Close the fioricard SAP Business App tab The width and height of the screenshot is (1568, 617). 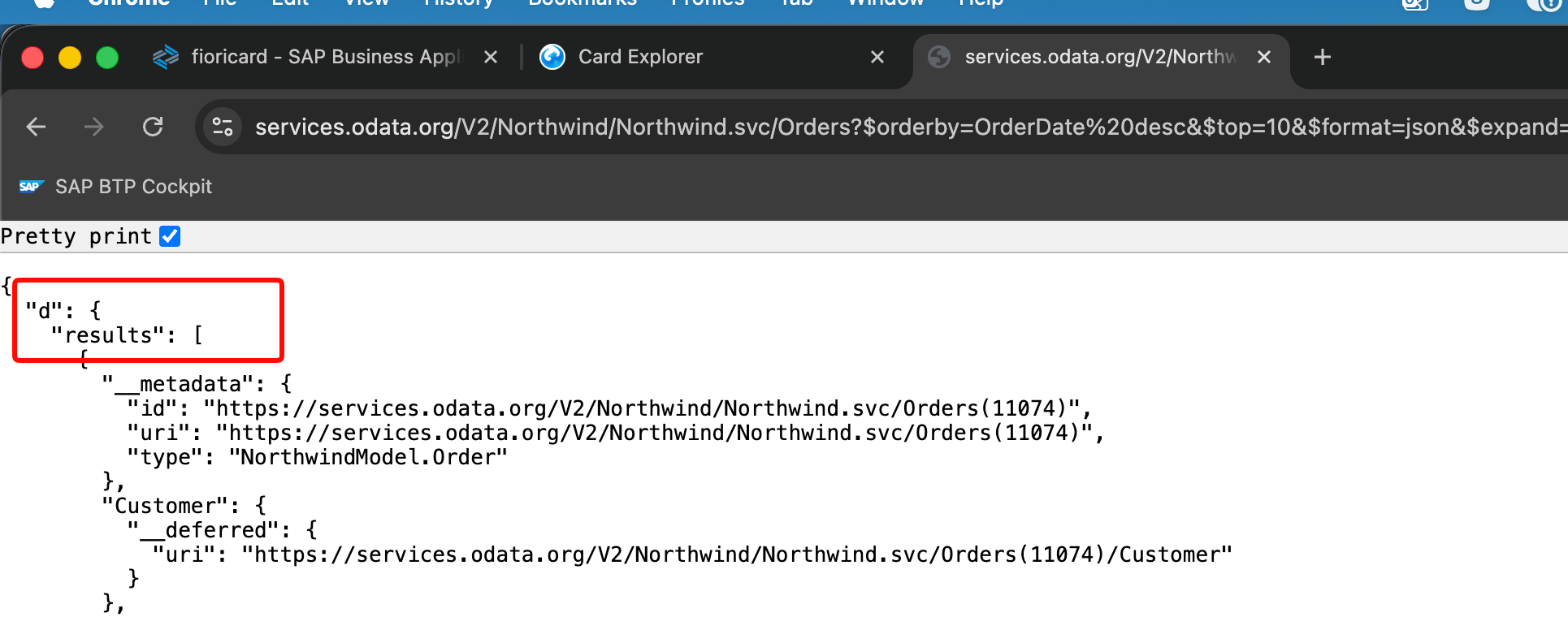coord(491,57)
